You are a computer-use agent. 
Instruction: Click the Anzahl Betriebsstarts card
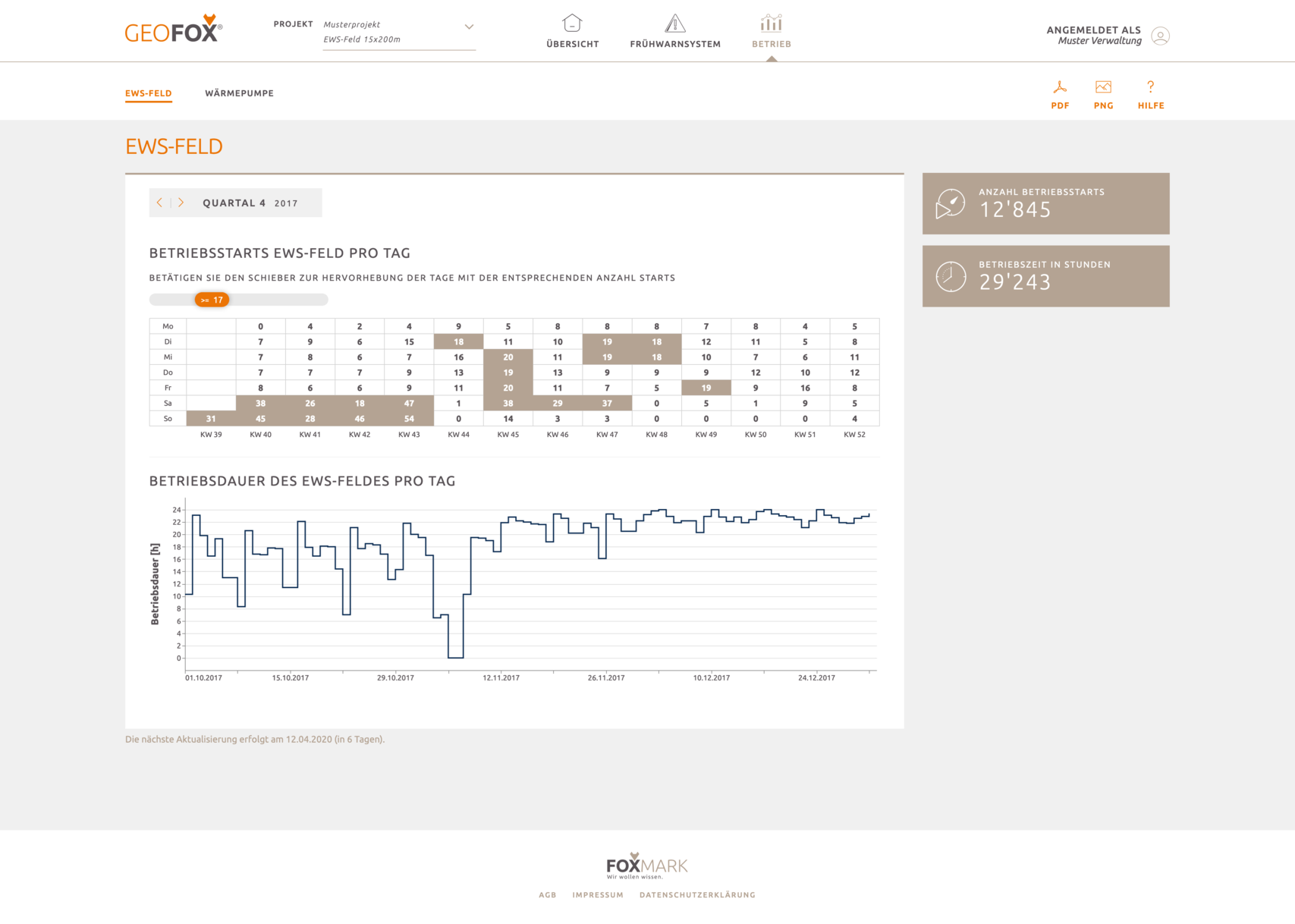[1045, 203]
